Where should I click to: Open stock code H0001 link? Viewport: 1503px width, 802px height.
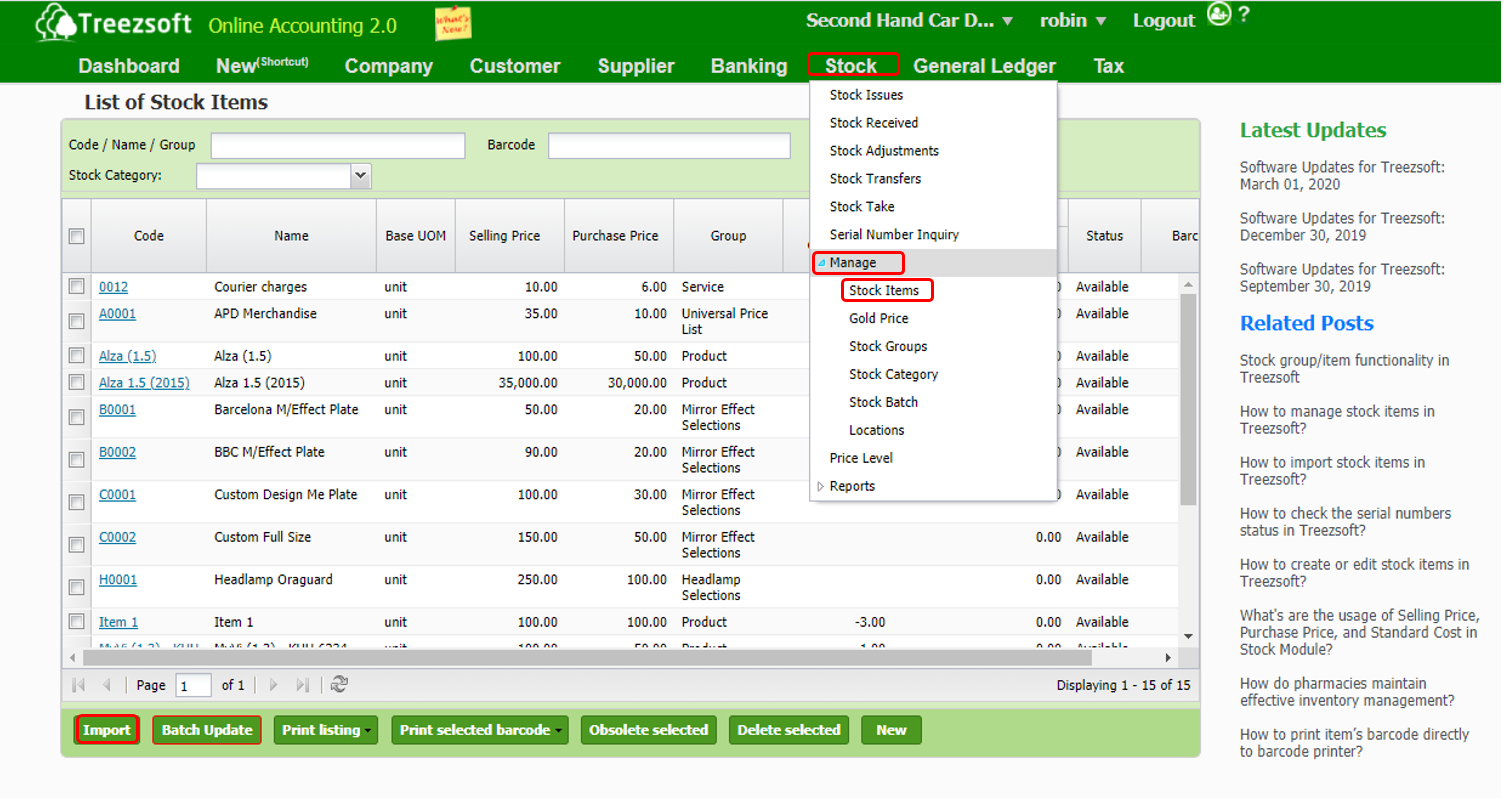point(118,580)
